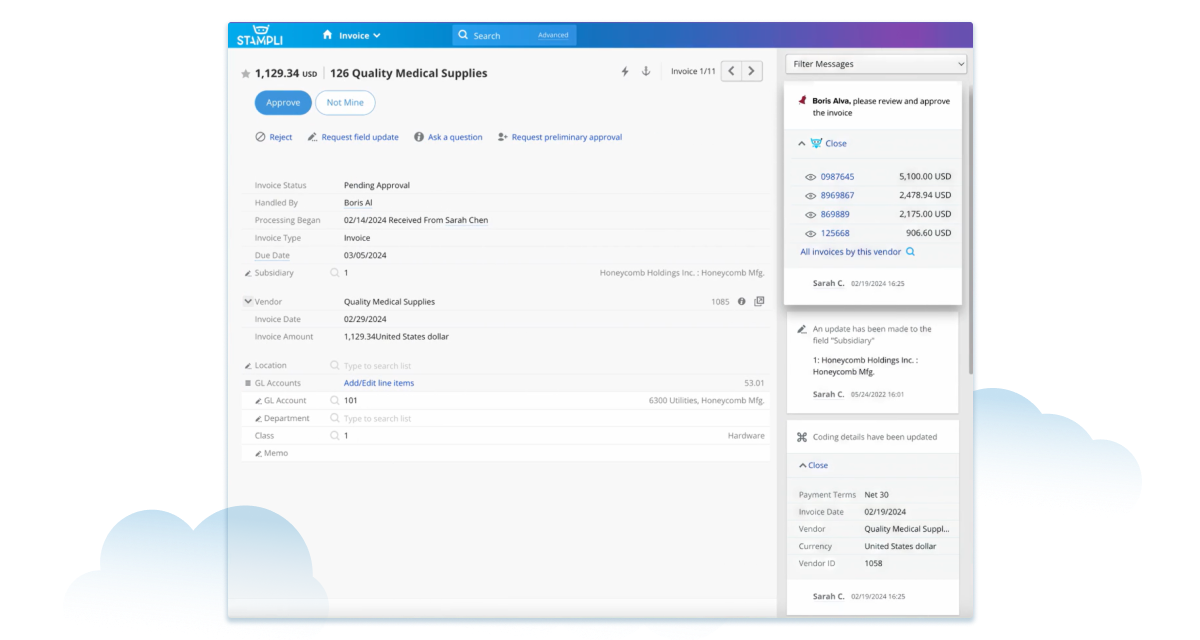Approve the Quality Medical Supplies invoice
The image size is (1200, 640).
[282, 102]
